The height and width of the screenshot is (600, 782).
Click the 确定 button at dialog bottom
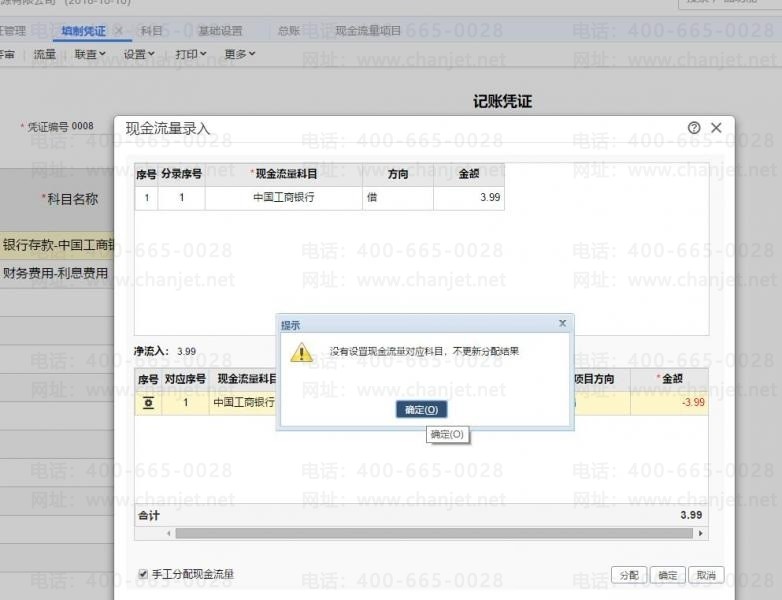(x=667, y=575)
